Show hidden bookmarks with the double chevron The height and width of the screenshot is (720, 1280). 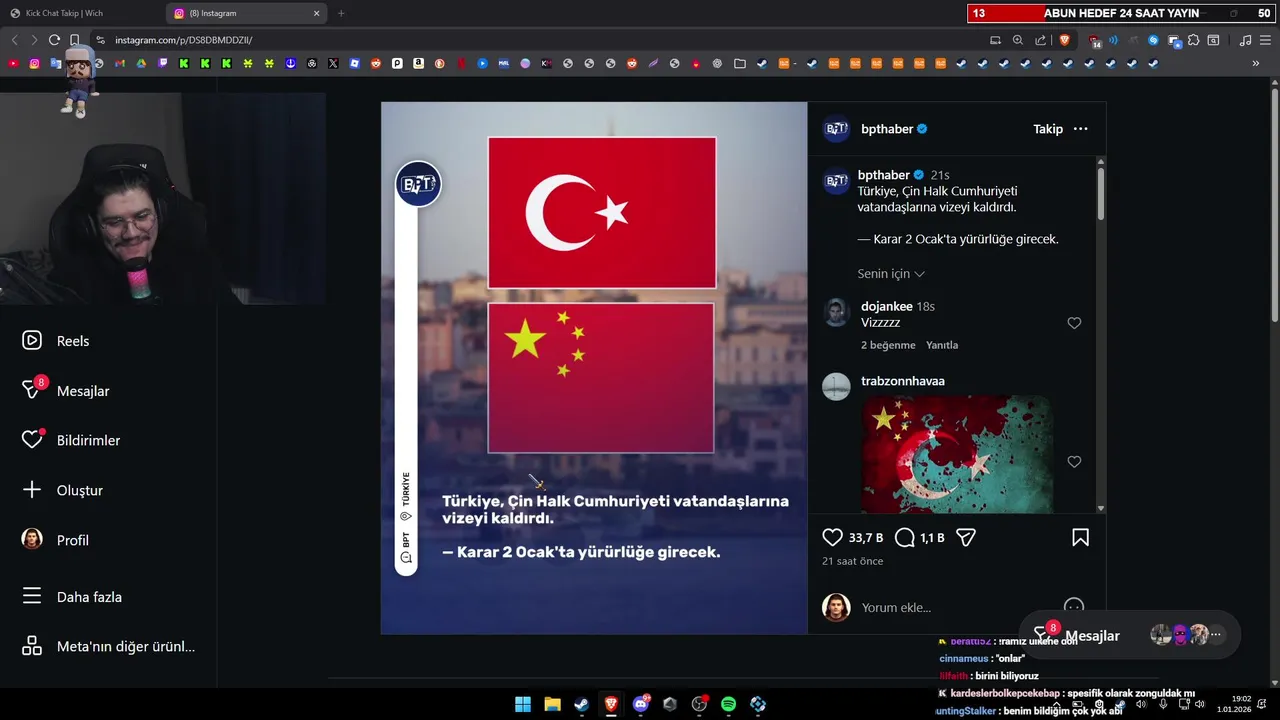pyautogui.click(x=1256, y=63)
